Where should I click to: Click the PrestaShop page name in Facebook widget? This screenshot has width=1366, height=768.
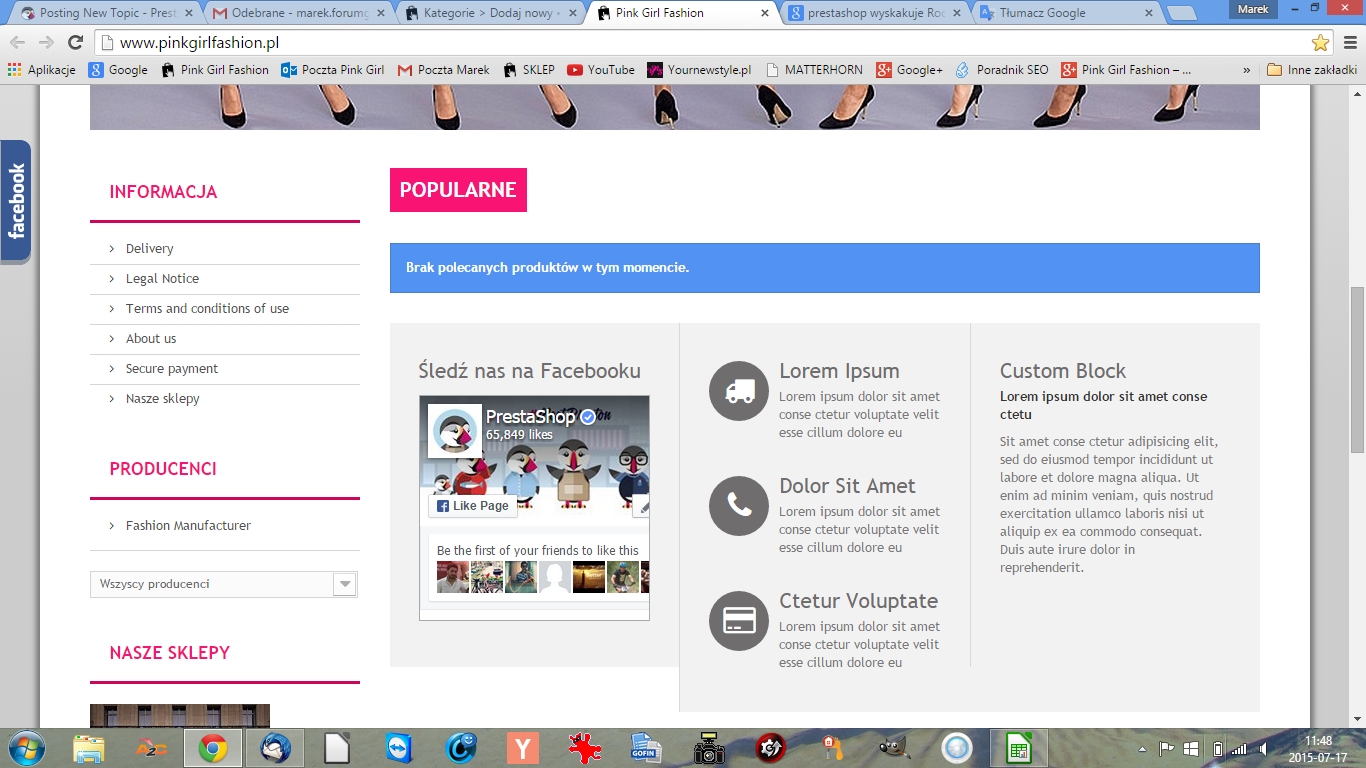(530, 417)
